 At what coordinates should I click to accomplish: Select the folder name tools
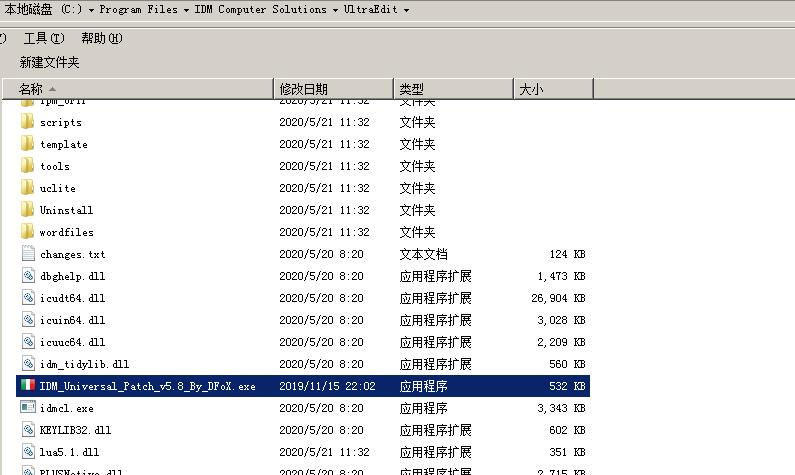click(55, 166)
